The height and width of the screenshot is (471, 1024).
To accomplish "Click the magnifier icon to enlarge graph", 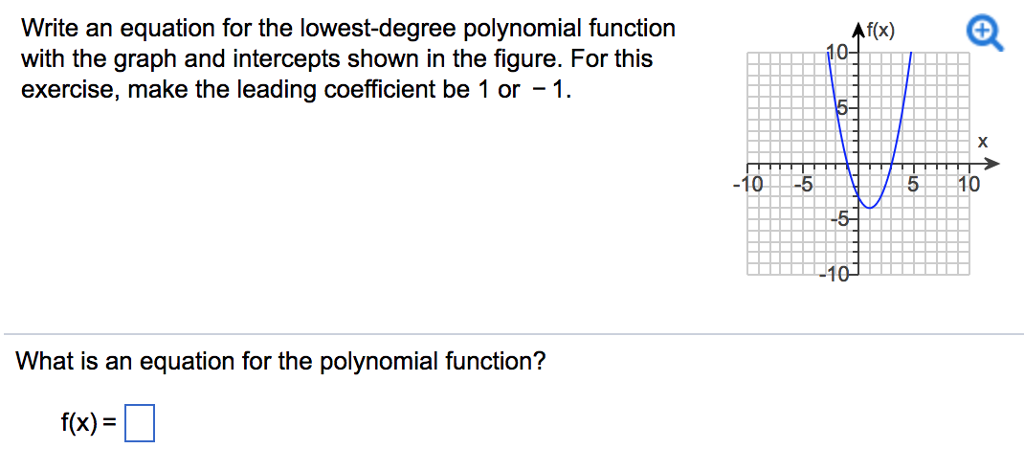I will [985, 34].
